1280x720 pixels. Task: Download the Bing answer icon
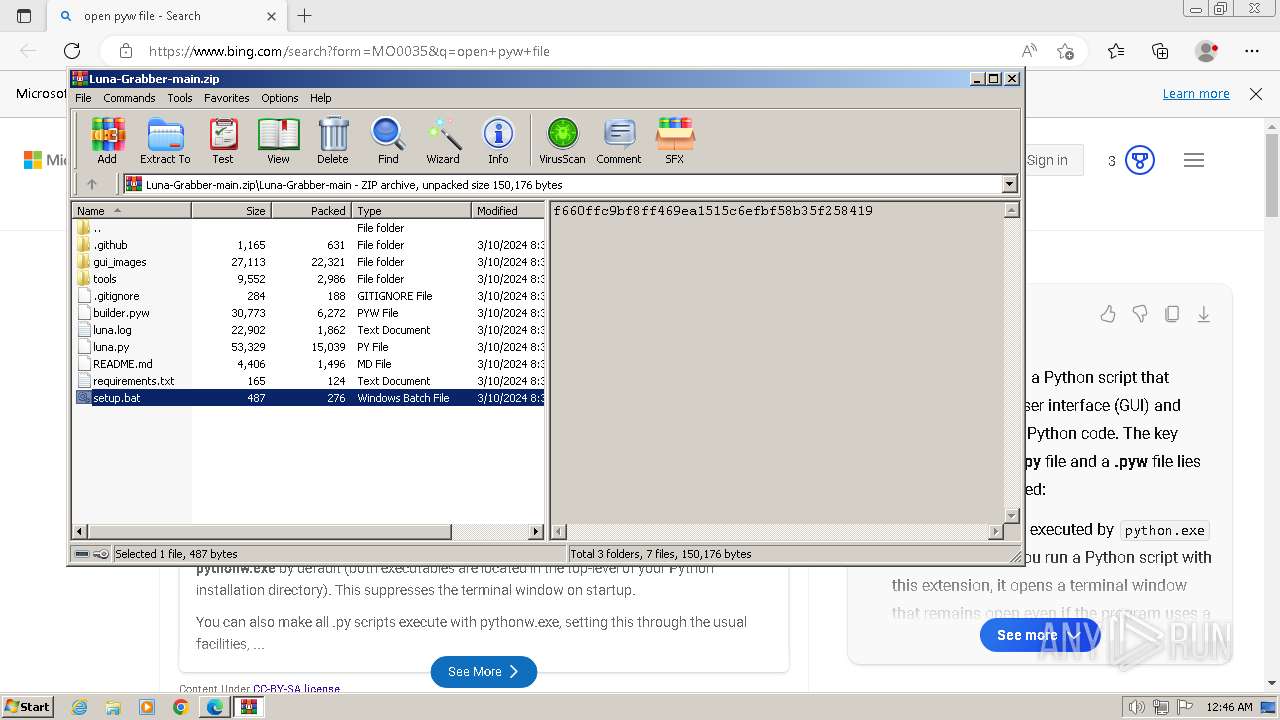(1204, 314)
